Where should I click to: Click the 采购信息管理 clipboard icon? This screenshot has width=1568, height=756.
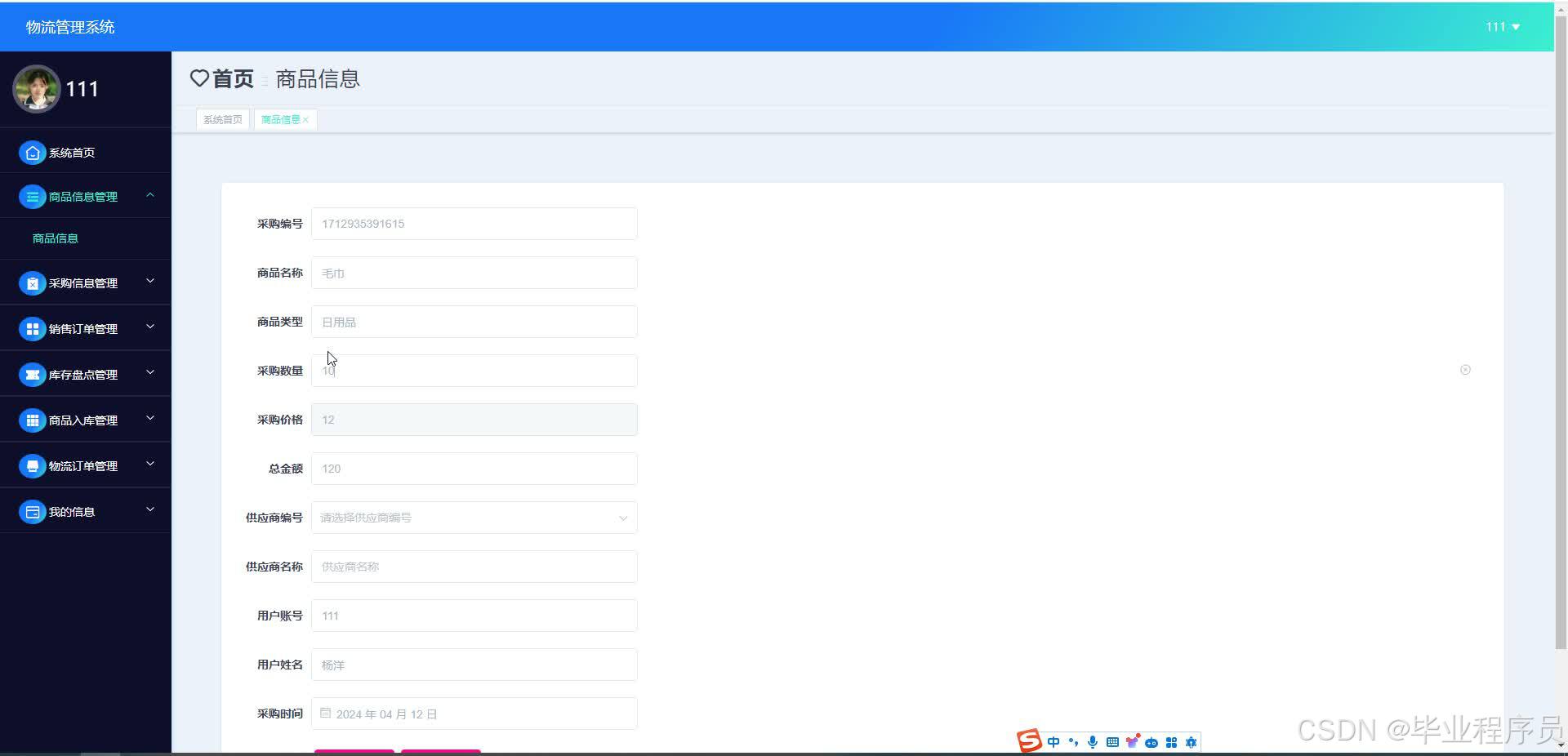[x=32, y=283]
